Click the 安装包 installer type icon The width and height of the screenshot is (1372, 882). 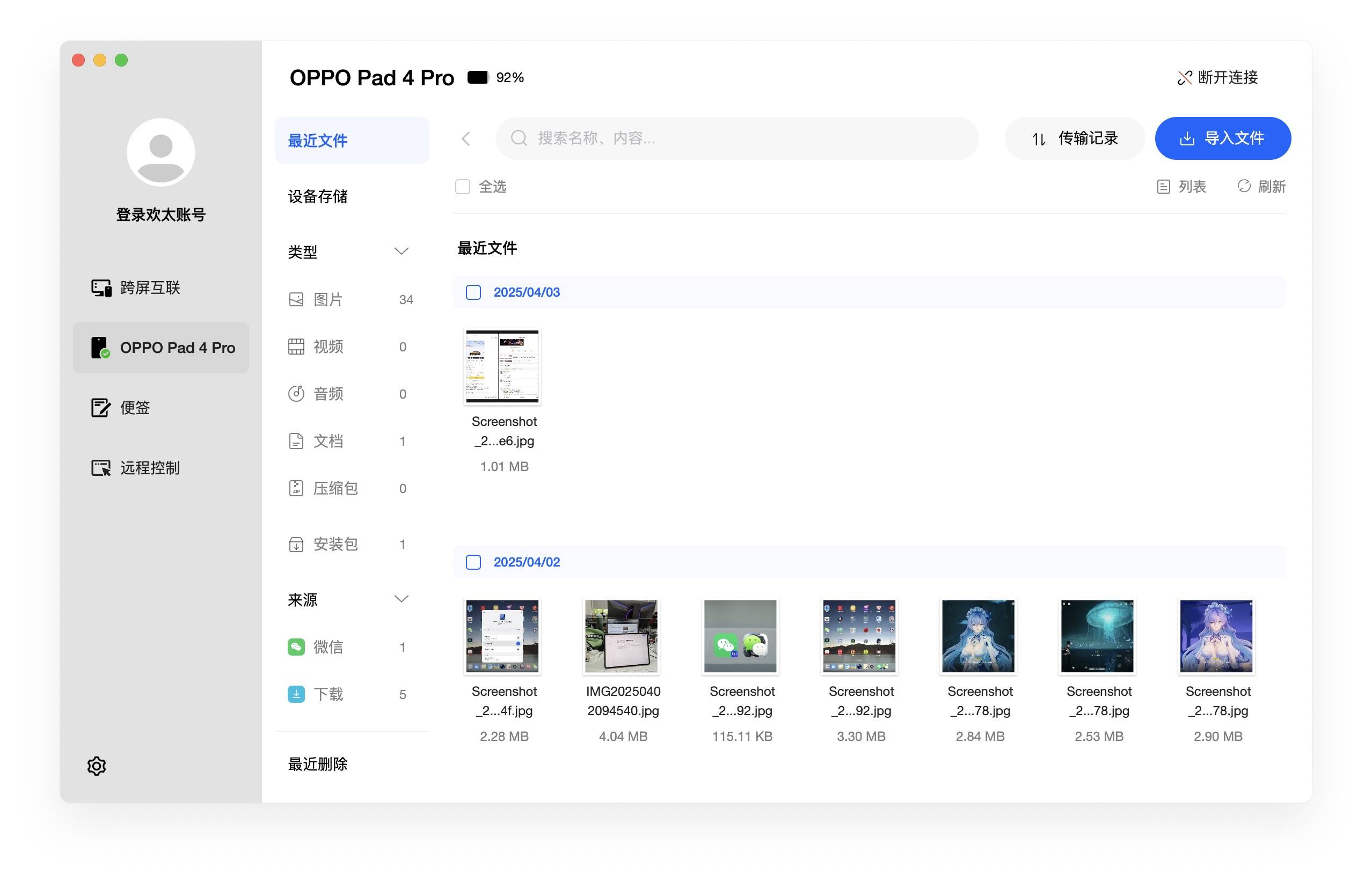point(296,543)
